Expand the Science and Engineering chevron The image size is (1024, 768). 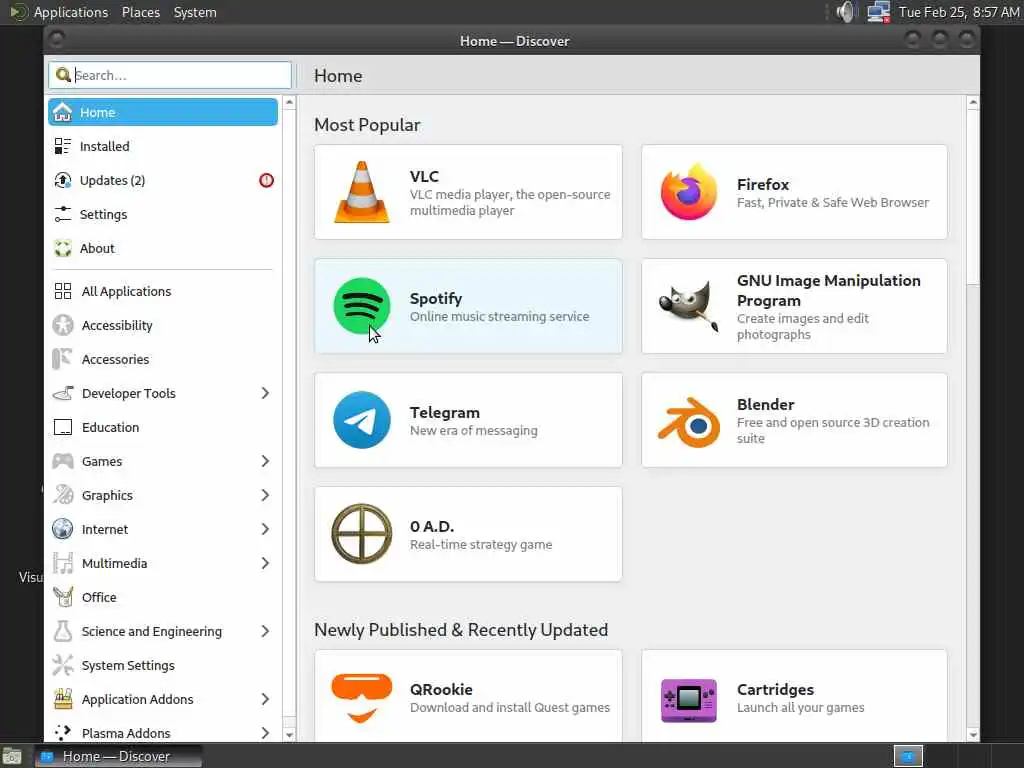(265, 631)
